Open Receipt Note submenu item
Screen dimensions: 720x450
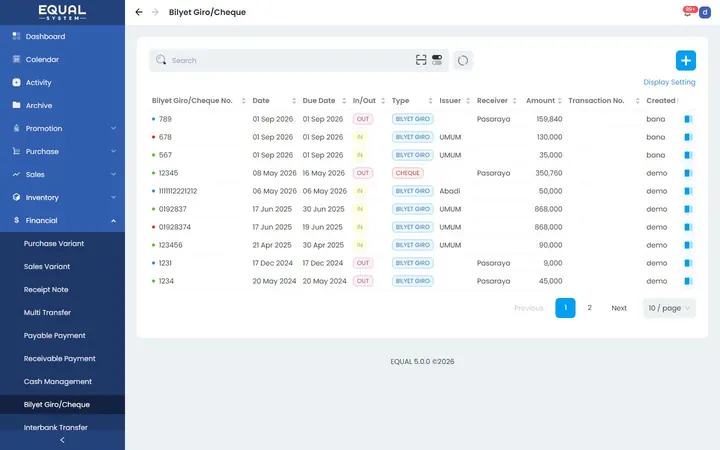[46, 289]
